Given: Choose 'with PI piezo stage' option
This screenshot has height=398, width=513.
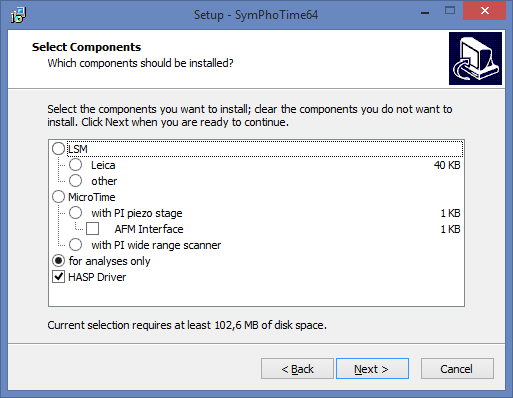Looking at the screenshot, I should [x=75, y=213].
